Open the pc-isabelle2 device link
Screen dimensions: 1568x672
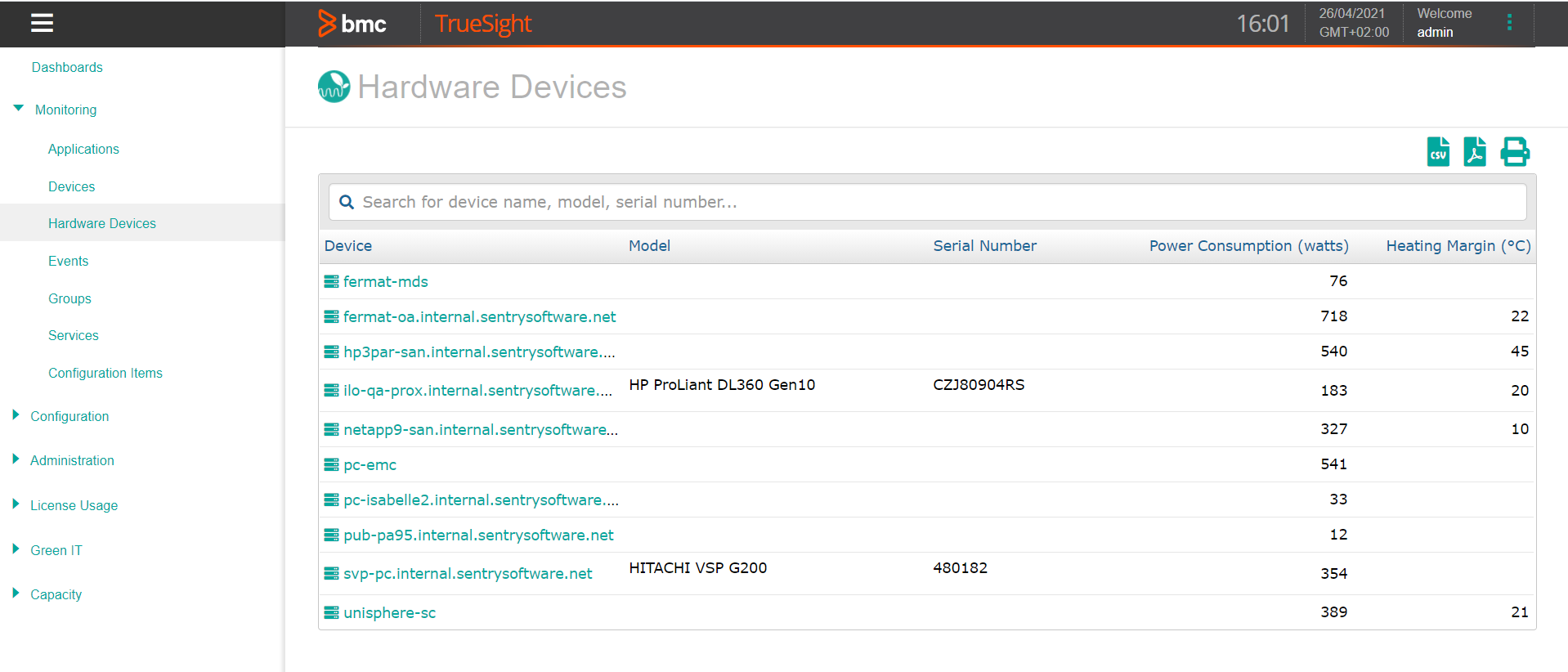(482, 500)
